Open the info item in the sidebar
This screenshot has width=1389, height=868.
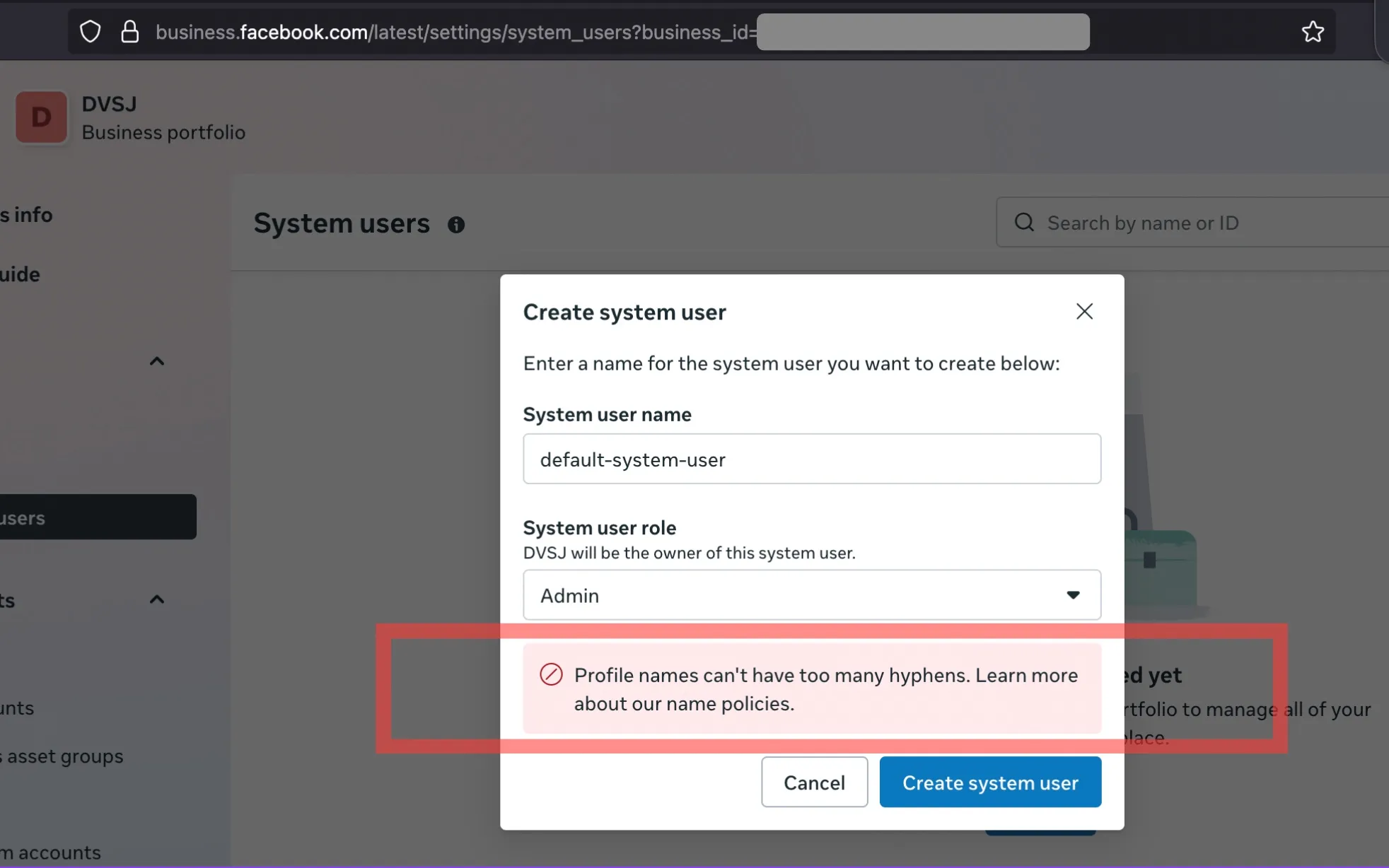point(27,215)
